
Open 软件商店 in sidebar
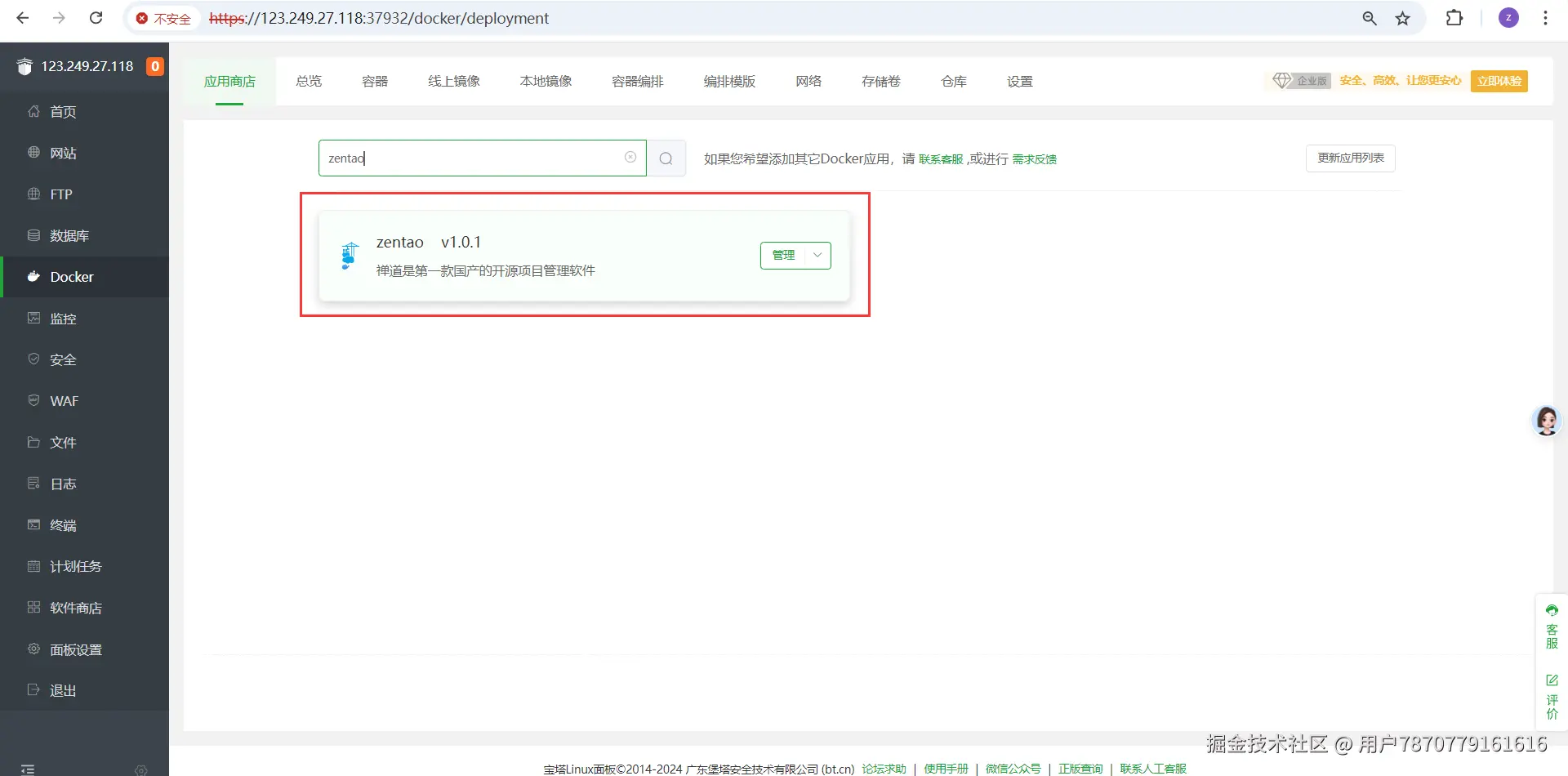85,608
